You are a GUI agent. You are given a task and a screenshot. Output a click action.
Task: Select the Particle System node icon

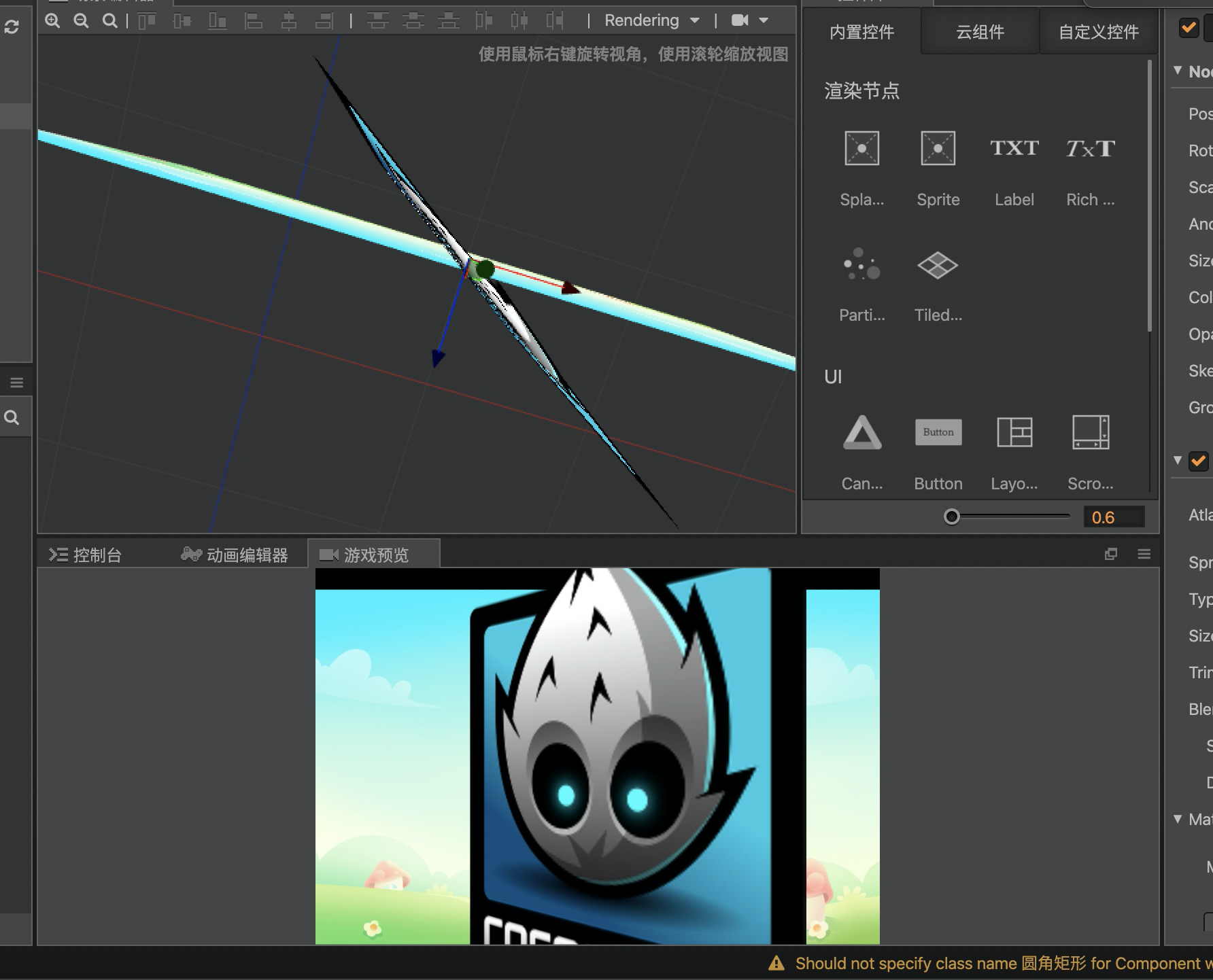tap(862, 264)
